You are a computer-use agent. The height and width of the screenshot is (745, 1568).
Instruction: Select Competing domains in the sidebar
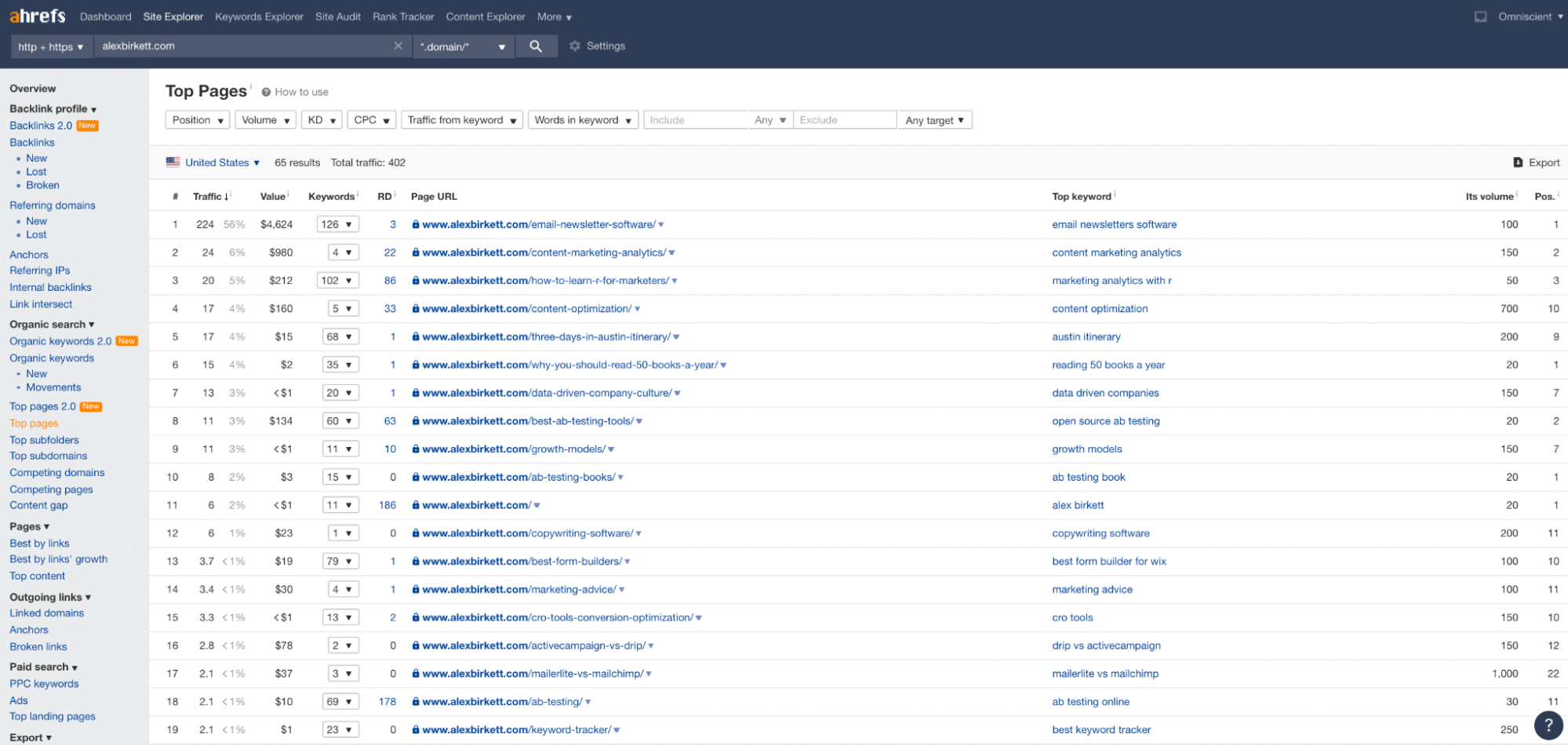(x=56, y=472)
